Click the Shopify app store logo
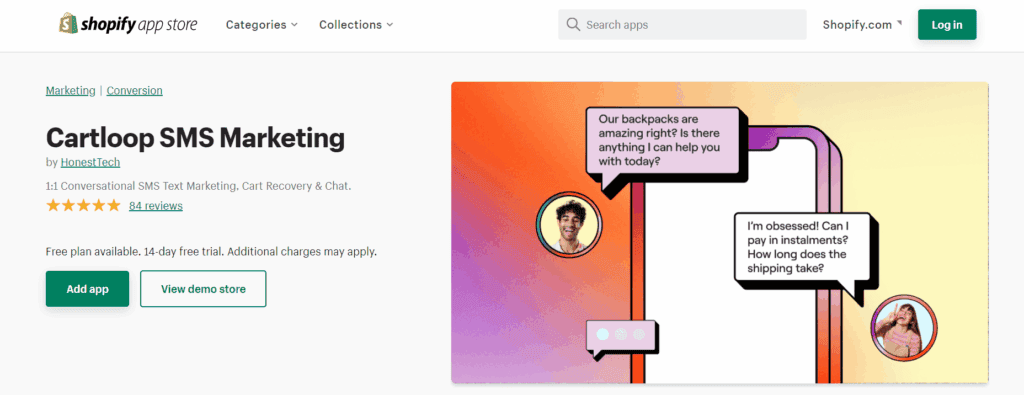 click(x=128, y=25)
